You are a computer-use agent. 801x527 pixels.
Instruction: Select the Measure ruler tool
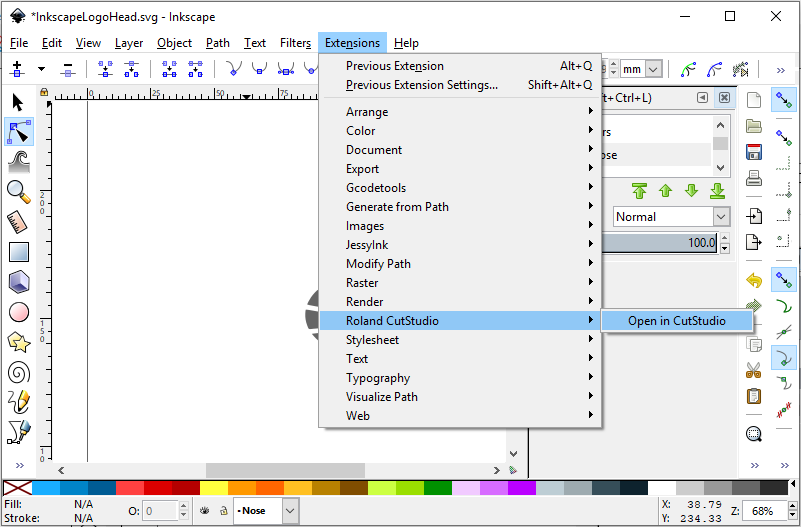(x=18, y=222)
